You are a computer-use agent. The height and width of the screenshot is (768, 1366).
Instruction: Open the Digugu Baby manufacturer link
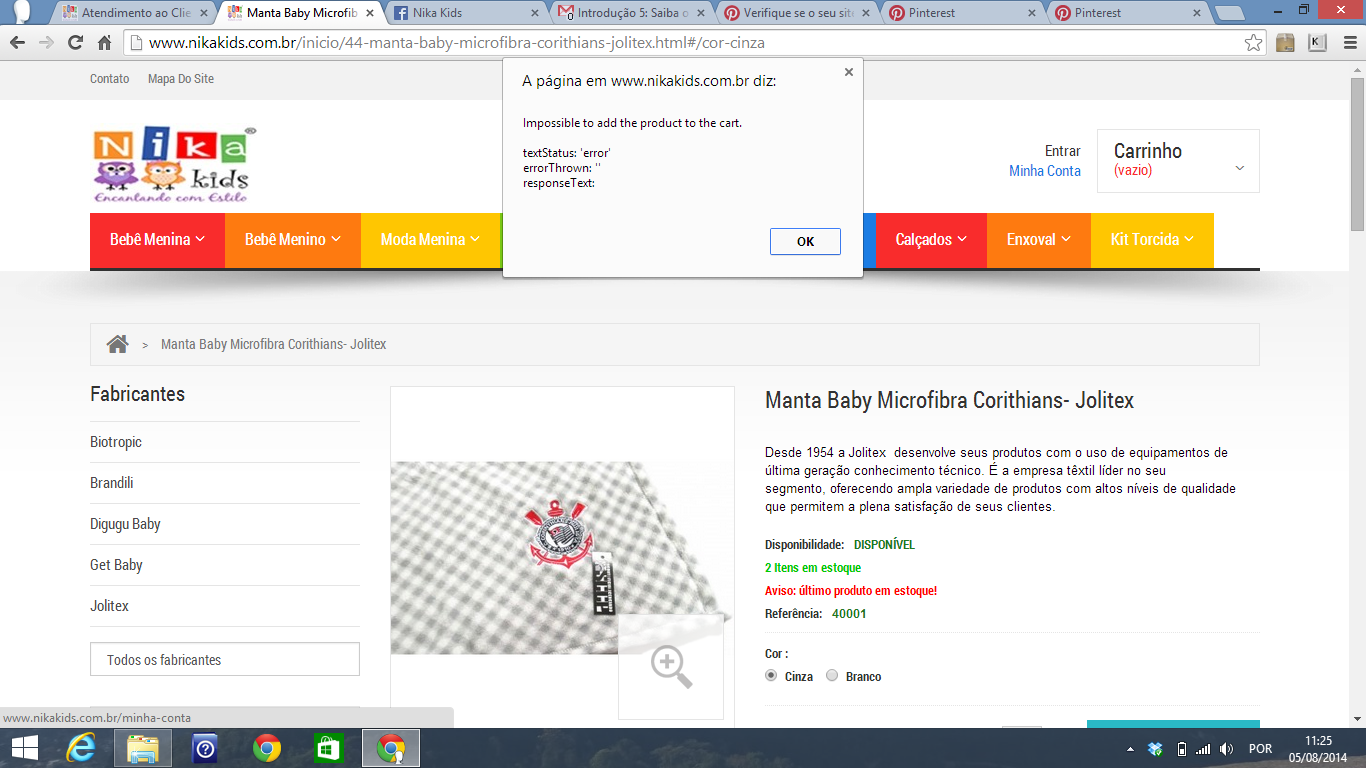click(x=125, y=524)
